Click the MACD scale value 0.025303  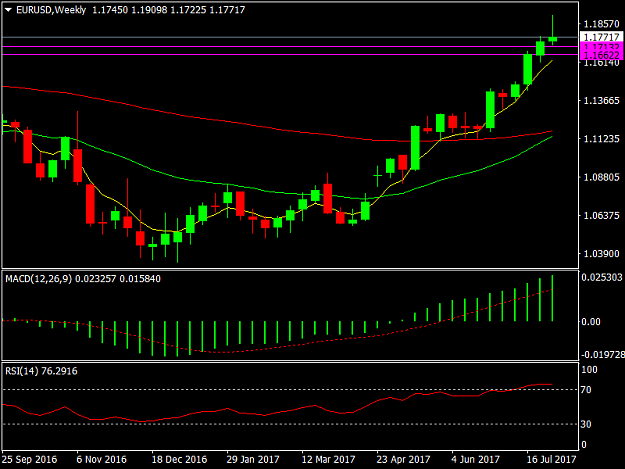[x=602, y=277]
